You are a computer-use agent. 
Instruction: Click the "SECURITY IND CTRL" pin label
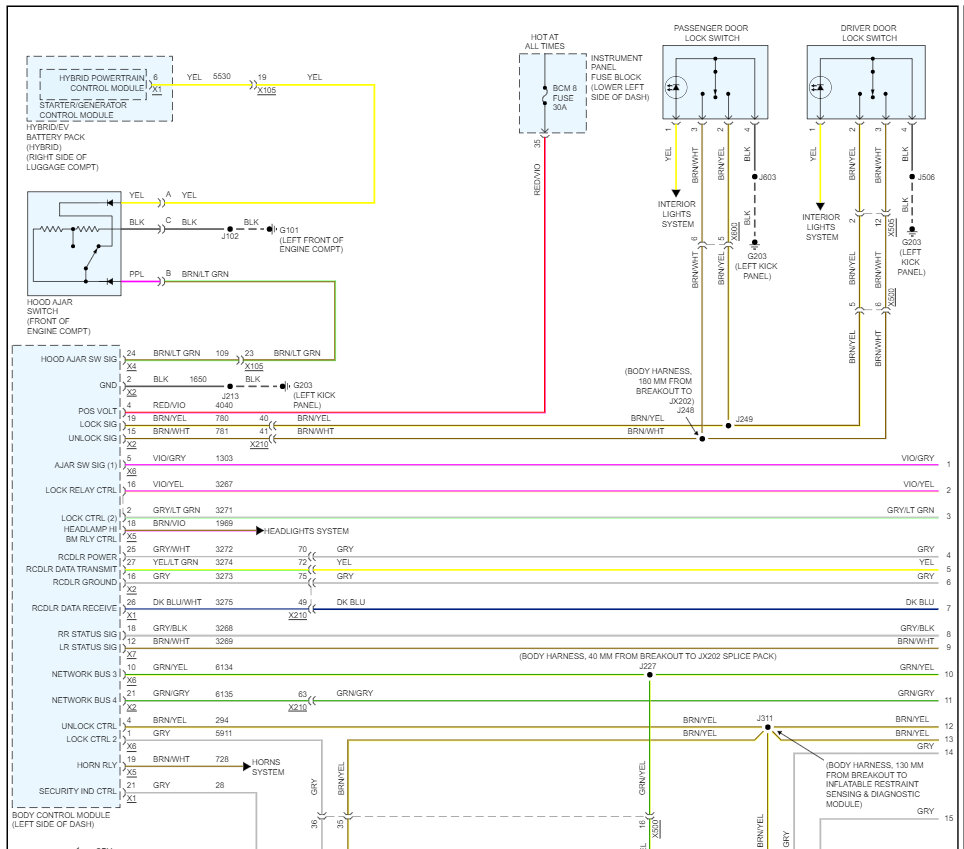pos(77,791)
